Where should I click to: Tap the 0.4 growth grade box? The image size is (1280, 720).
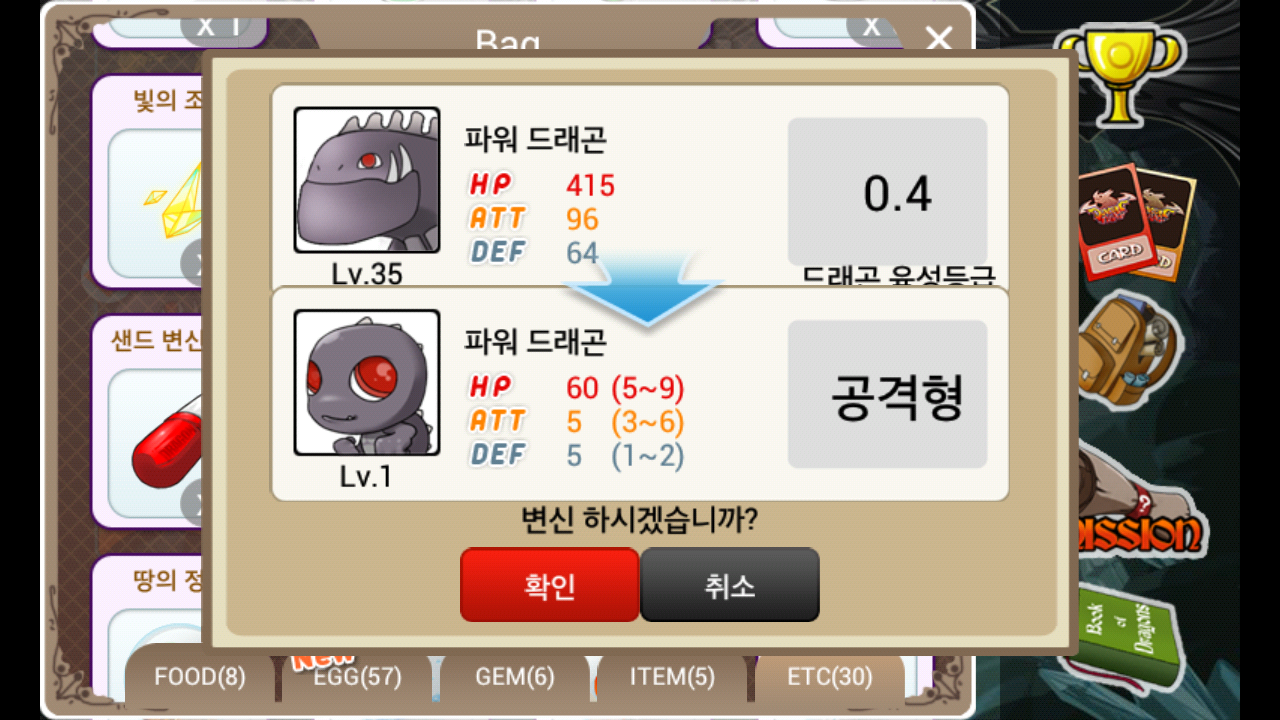click(x=888, y=192)
